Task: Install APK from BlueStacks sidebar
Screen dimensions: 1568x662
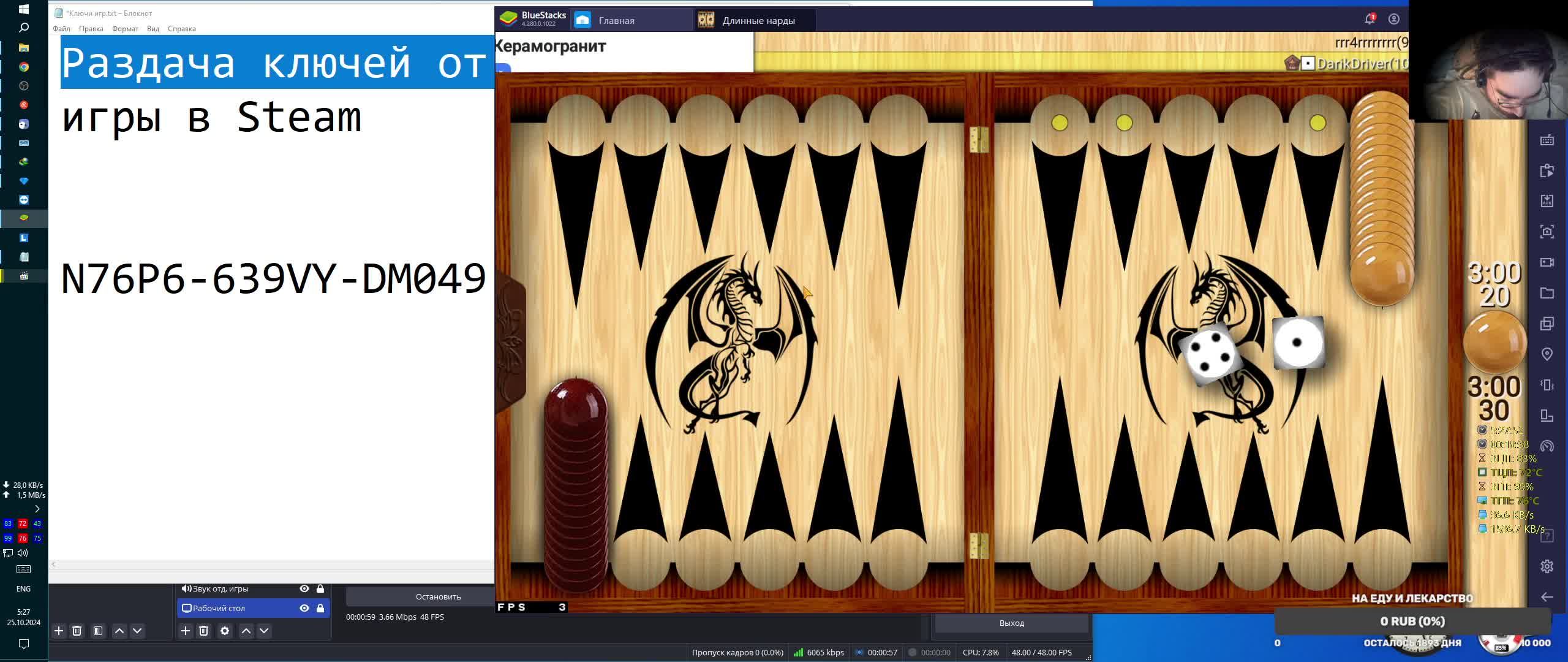Action: coord(1547,201)
